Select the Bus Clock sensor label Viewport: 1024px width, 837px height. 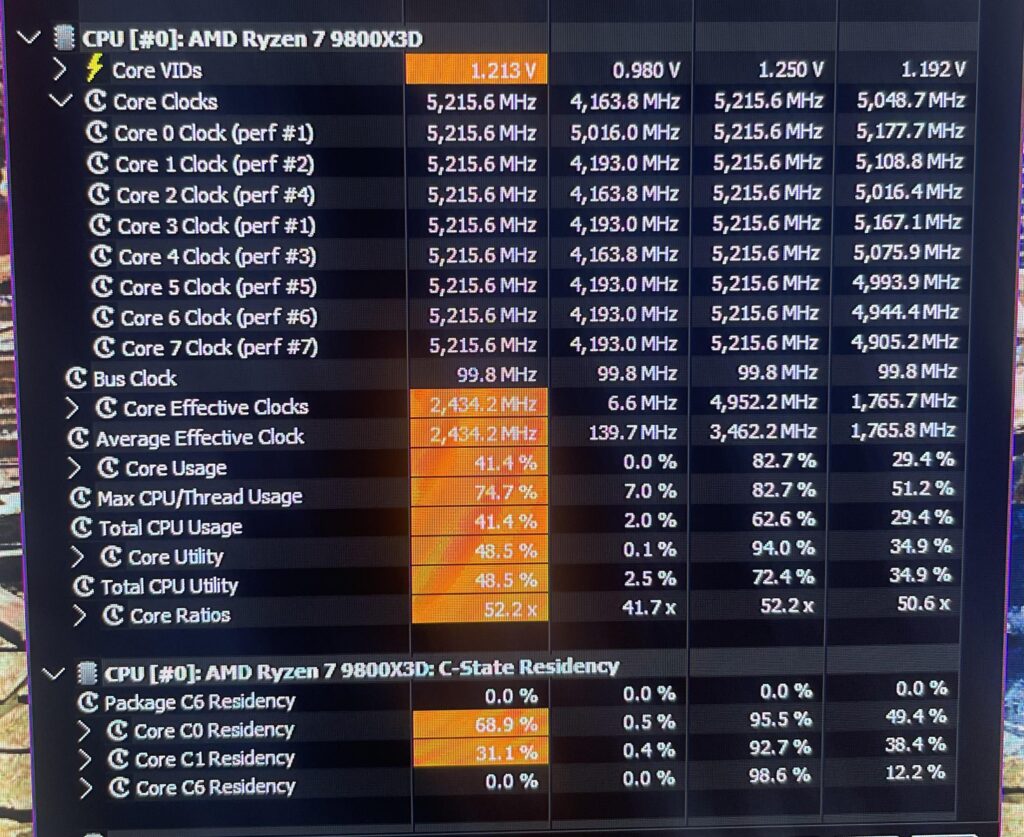point(135,378)
